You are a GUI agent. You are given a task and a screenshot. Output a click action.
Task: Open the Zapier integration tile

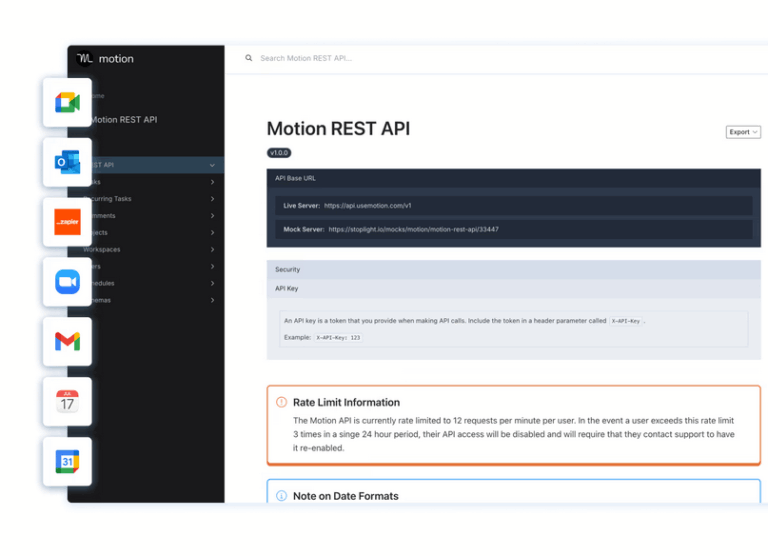[x=67, y=222]
